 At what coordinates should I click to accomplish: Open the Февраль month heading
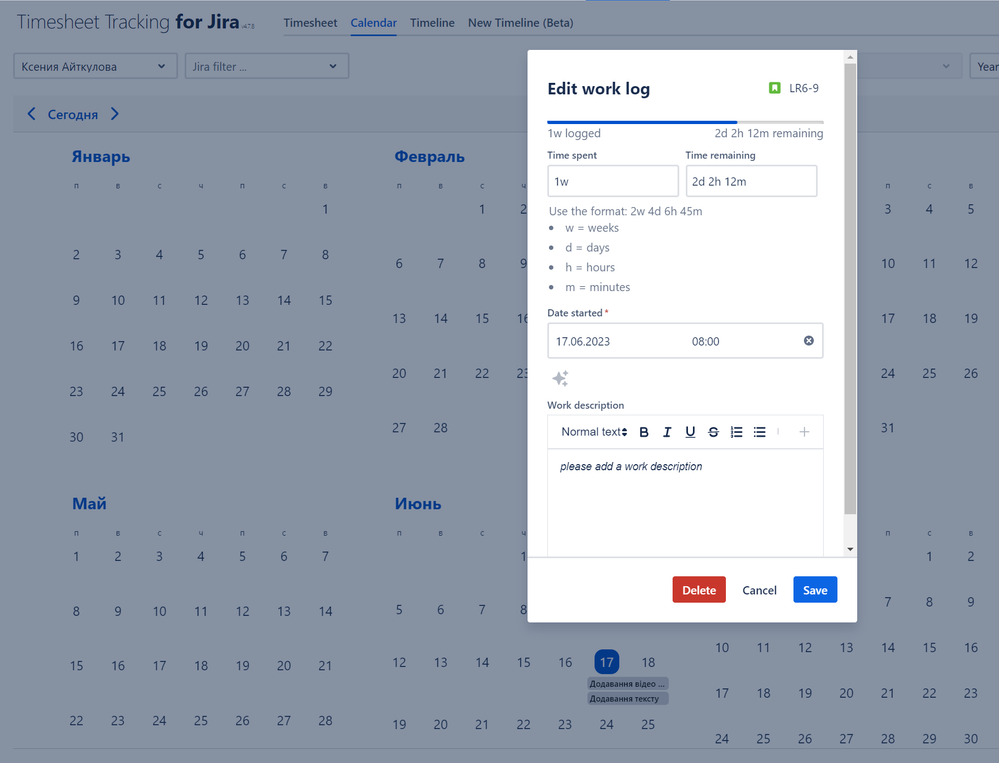coord(429,157)
